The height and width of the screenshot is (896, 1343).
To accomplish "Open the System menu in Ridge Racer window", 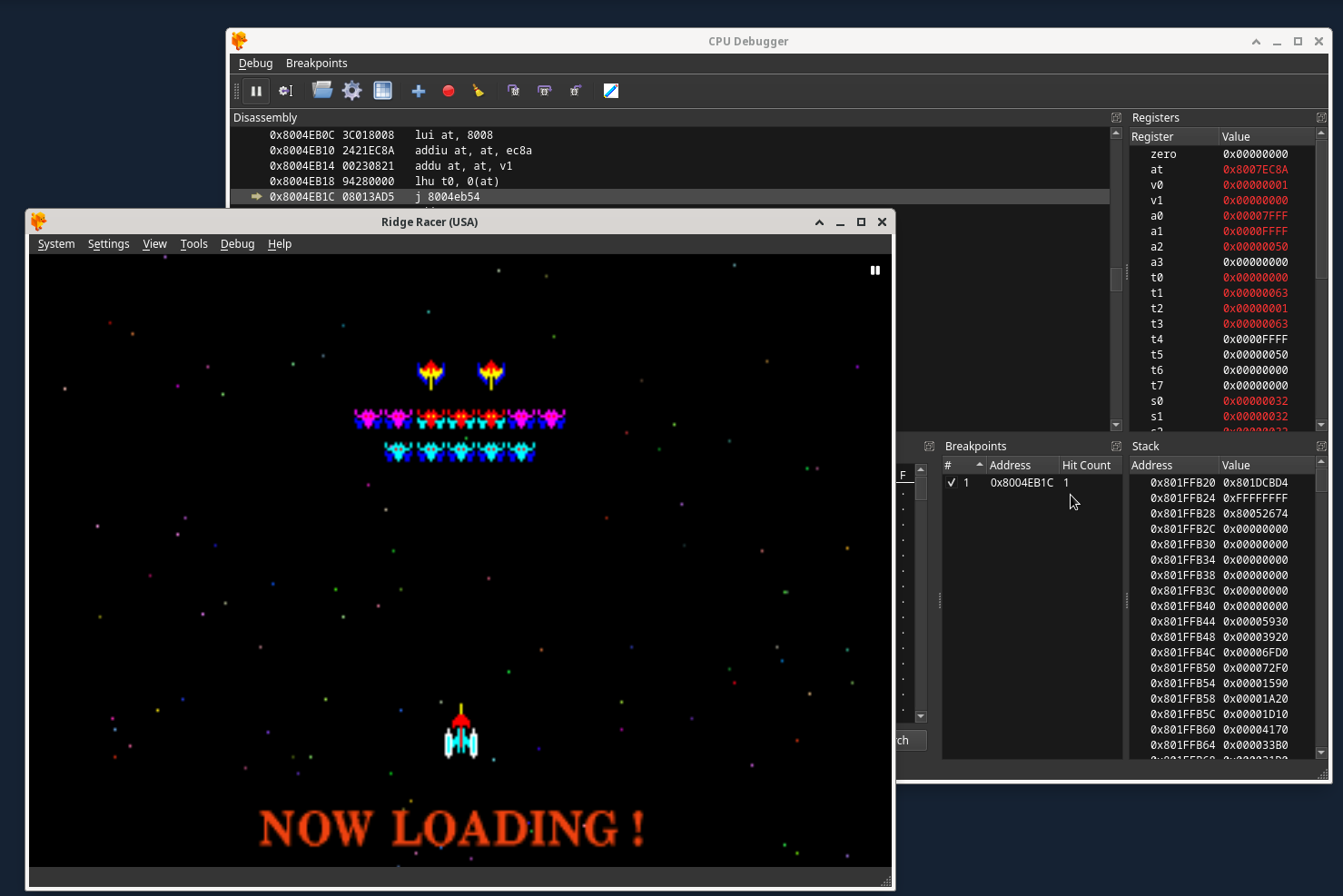I will tap(56, 244).
